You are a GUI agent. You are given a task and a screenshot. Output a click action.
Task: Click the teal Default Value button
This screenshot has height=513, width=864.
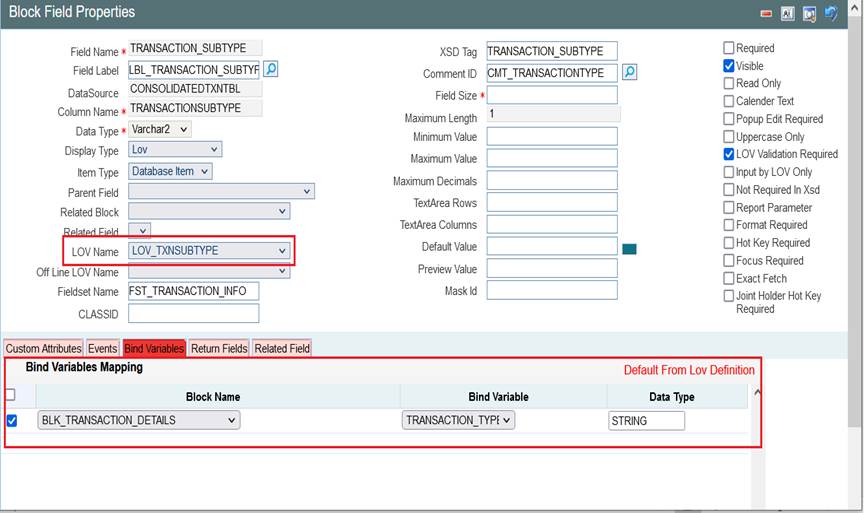point(629,249)
